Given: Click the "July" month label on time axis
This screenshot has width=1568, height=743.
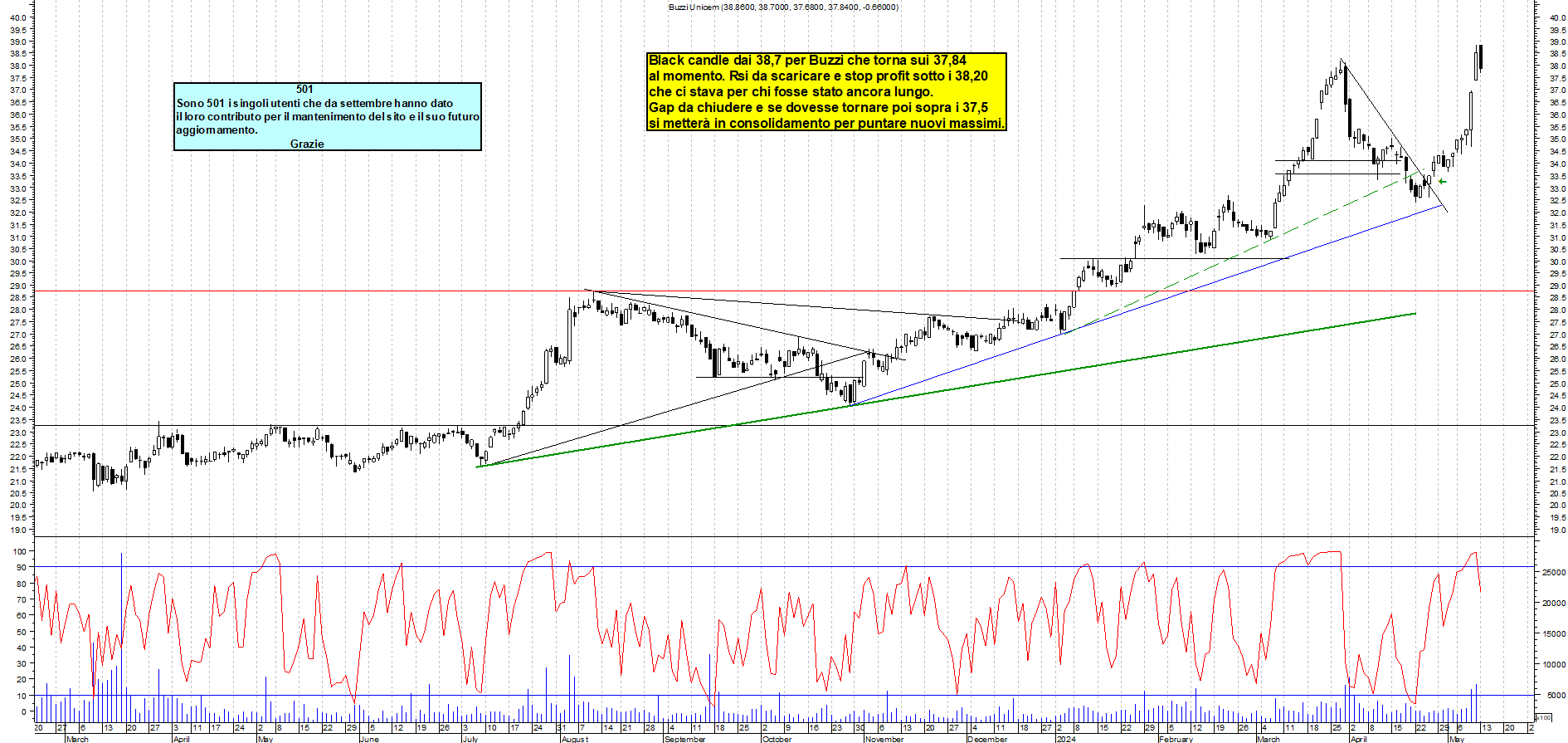Looking at the screenshot, I should [470, 739].
